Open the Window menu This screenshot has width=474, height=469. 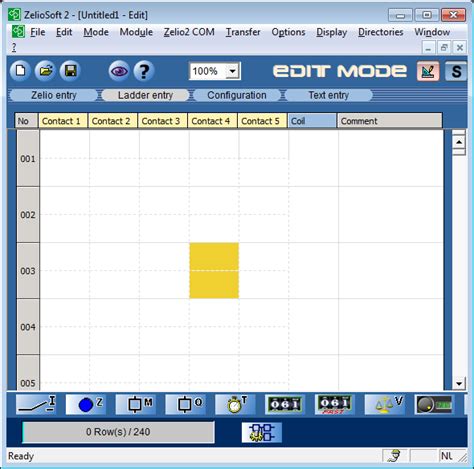[432, 32]
